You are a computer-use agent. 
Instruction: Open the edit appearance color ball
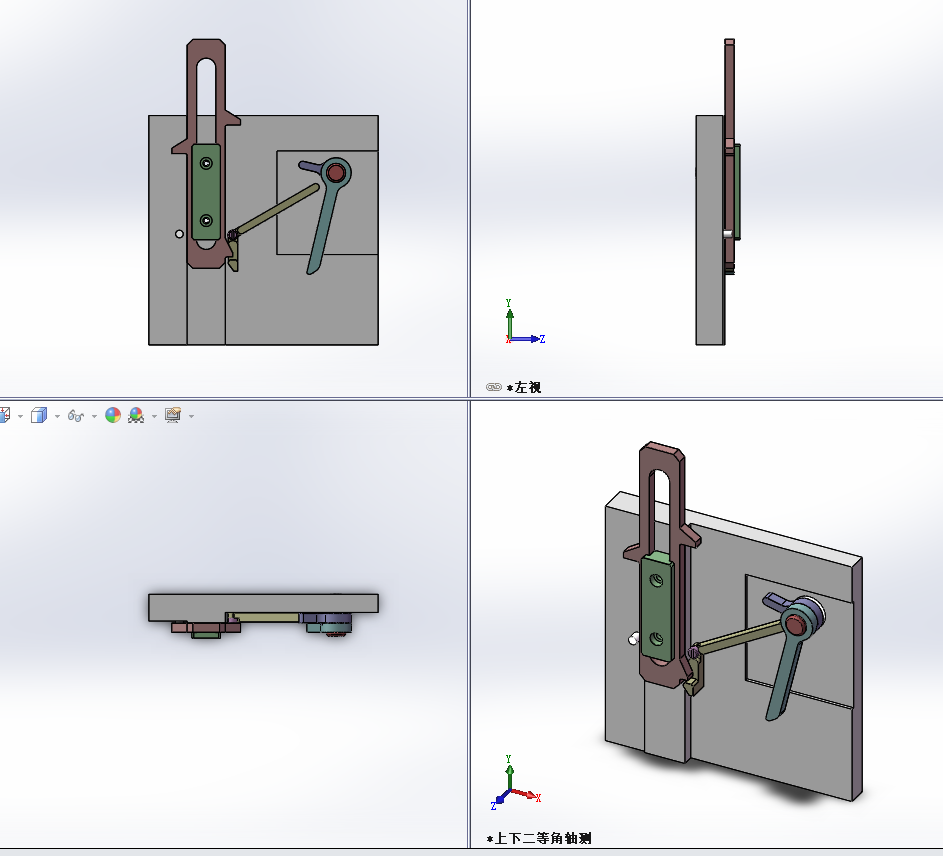pyautogui.click(x=113, y=415)
